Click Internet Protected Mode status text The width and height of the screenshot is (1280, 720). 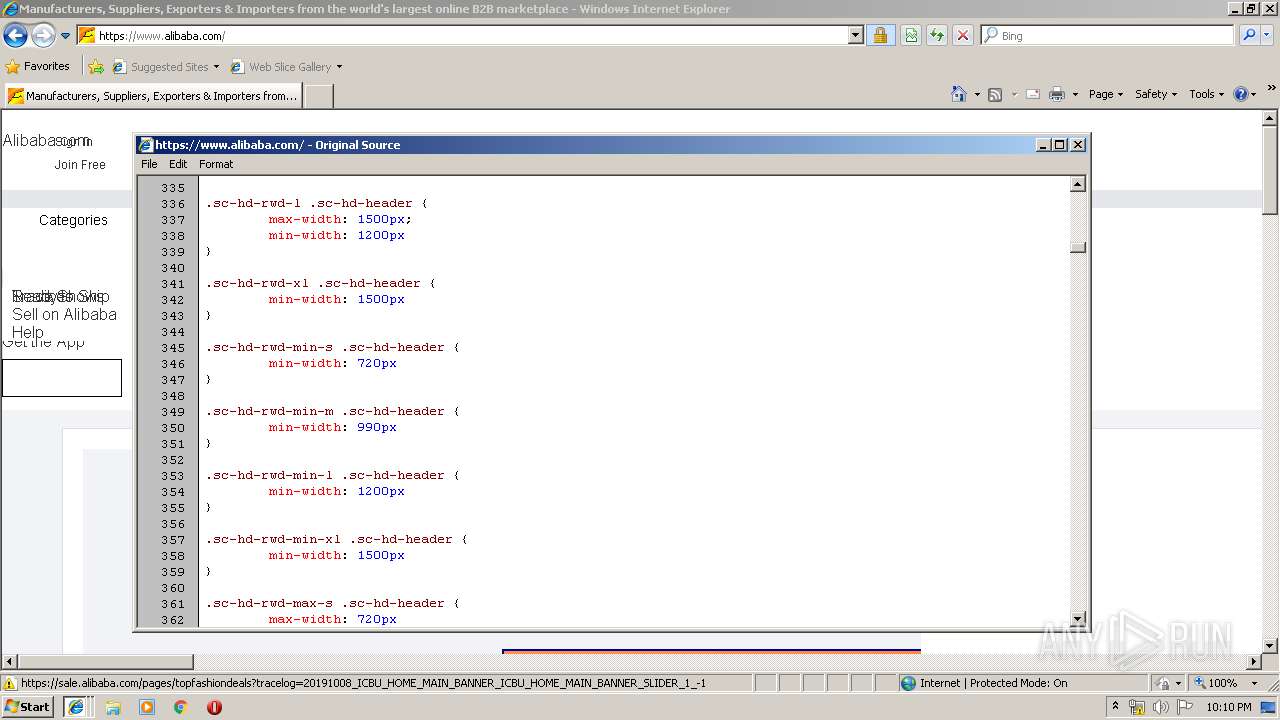click(993, 683)
